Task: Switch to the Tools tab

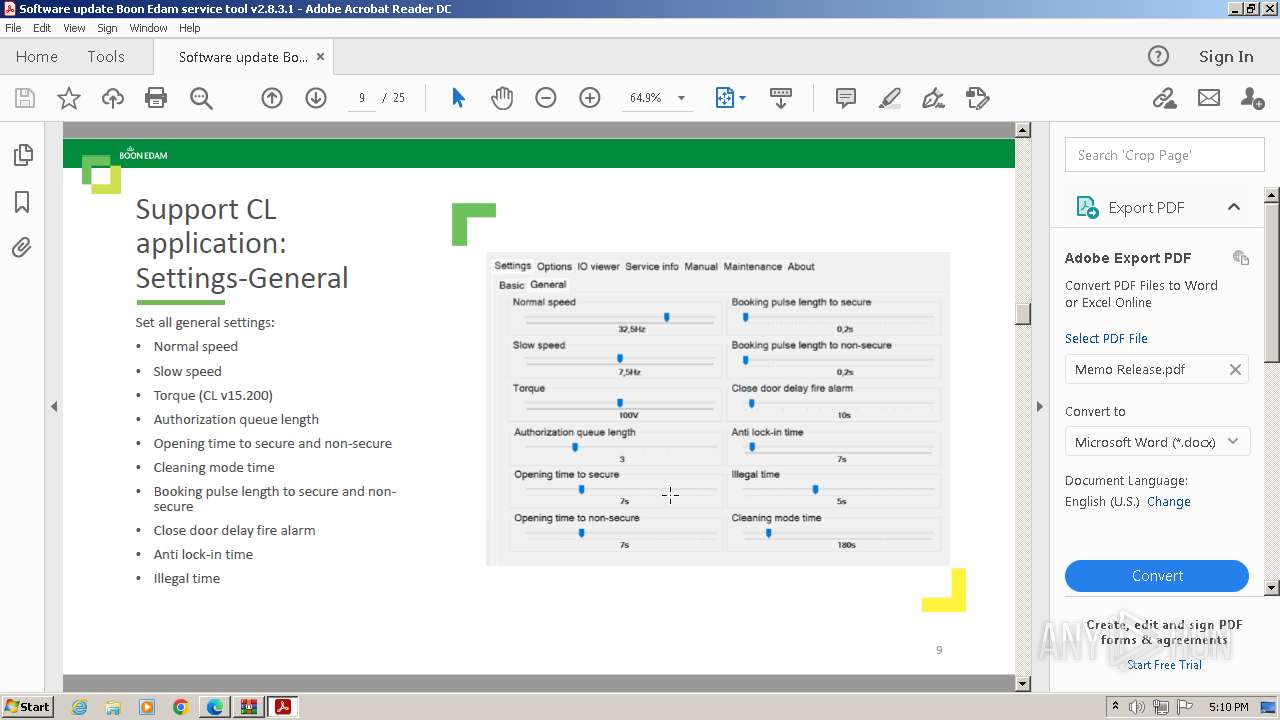Action: pyautogui.click(x=106, y=57)
